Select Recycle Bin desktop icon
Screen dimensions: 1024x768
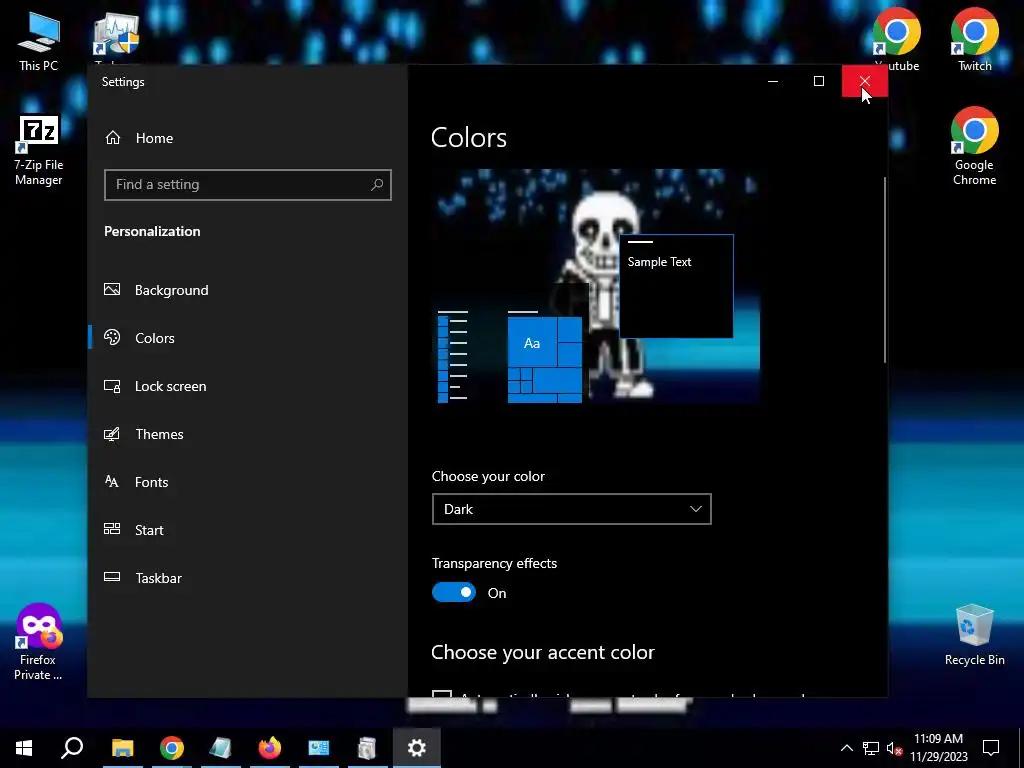[974, 635]
